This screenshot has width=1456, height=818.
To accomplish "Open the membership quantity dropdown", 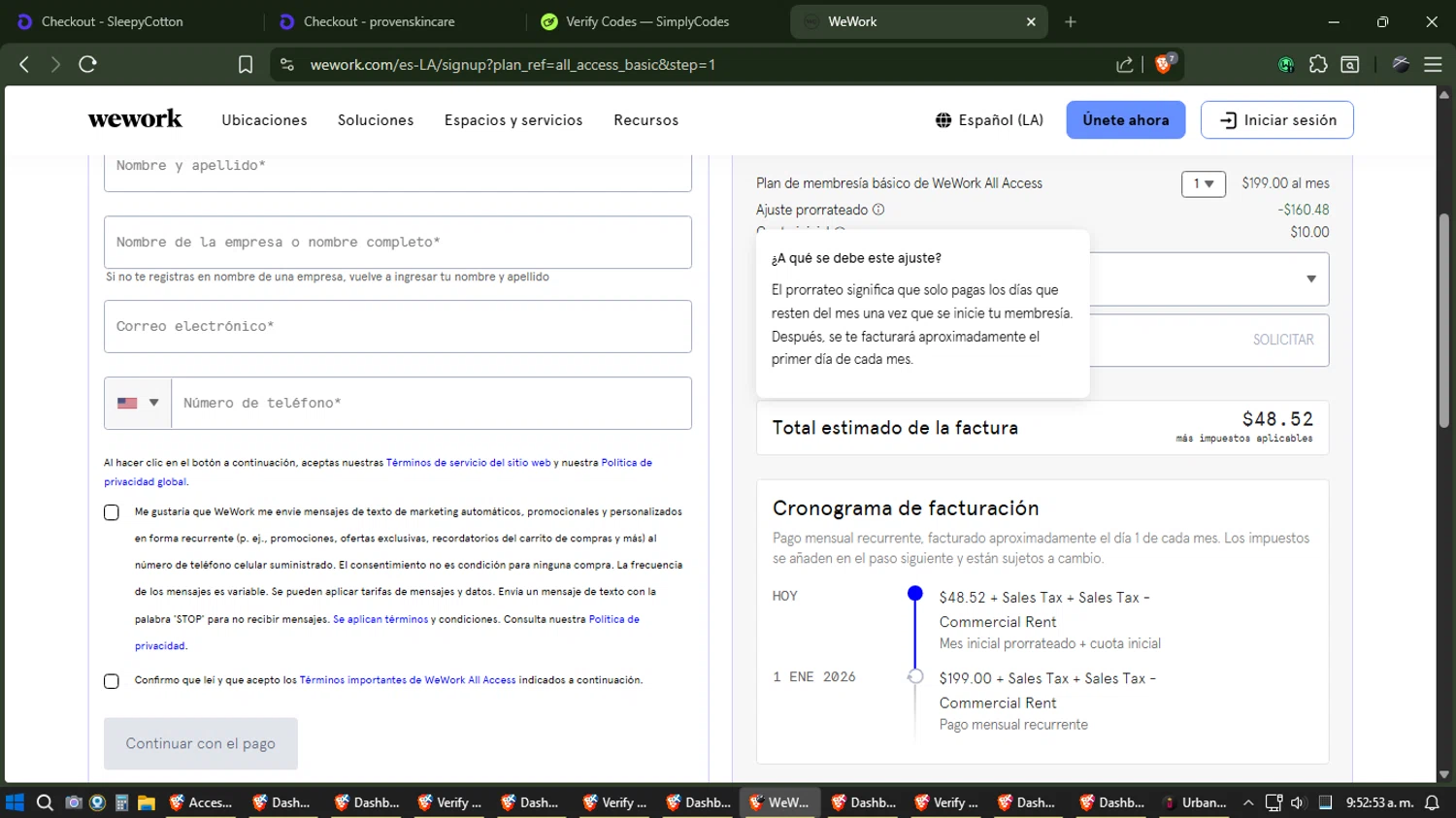I will click(1203, 183).
